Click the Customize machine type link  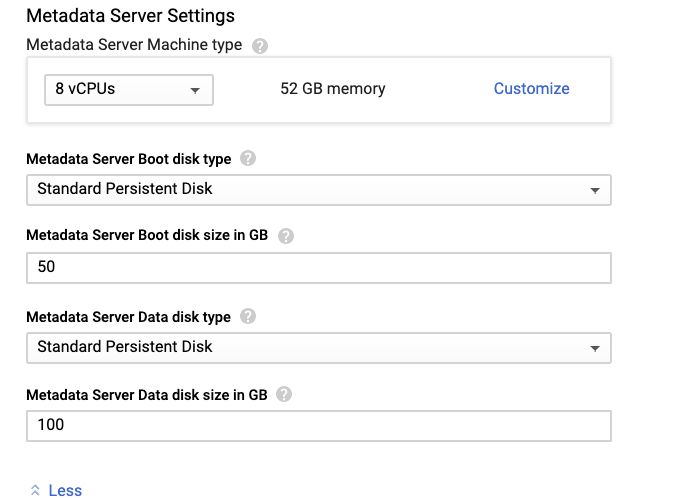pyautogui.click(x=531, y=89)
